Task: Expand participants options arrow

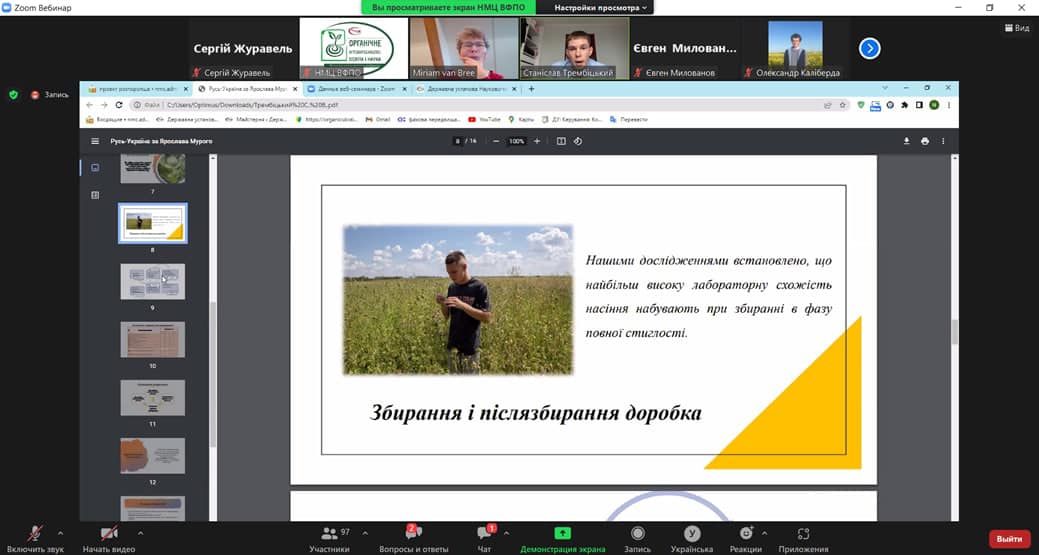Action: pyautogui.click(x=365, y=532)
